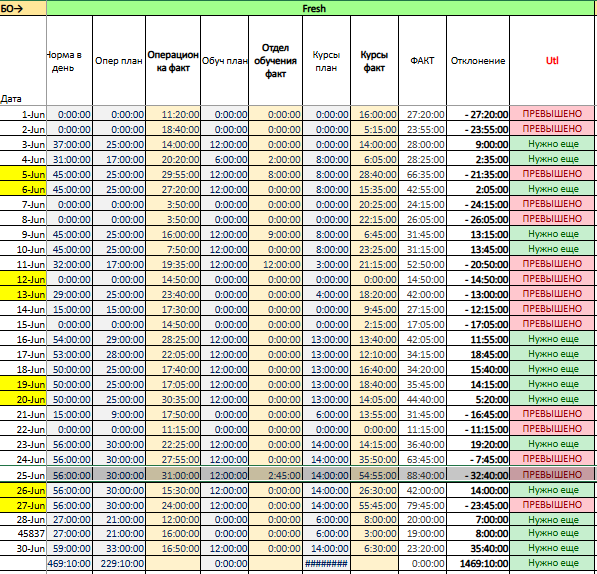Click deviation -14:50:00 for 12-Jun
Viewport: 597px width, 574px height.
tap(478, 279)
